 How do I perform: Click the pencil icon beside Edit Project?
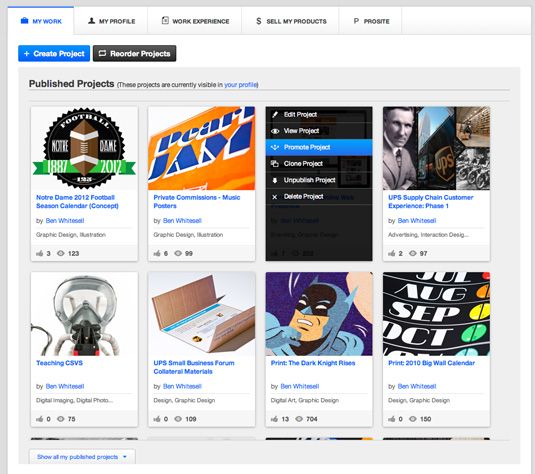click(275, 115)
